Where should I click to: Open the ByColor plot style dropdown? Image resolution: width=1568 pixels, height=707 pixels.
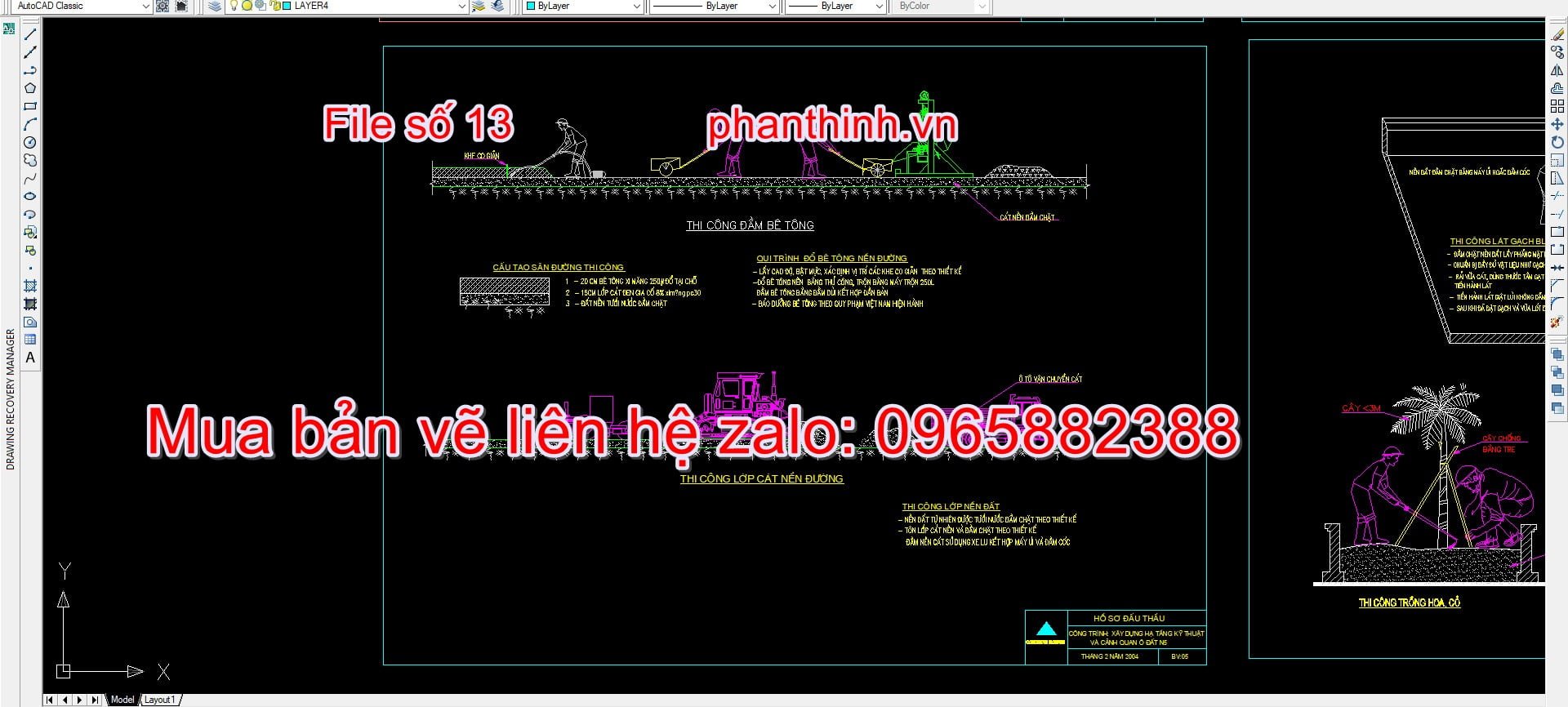click(x=982, y=6)
